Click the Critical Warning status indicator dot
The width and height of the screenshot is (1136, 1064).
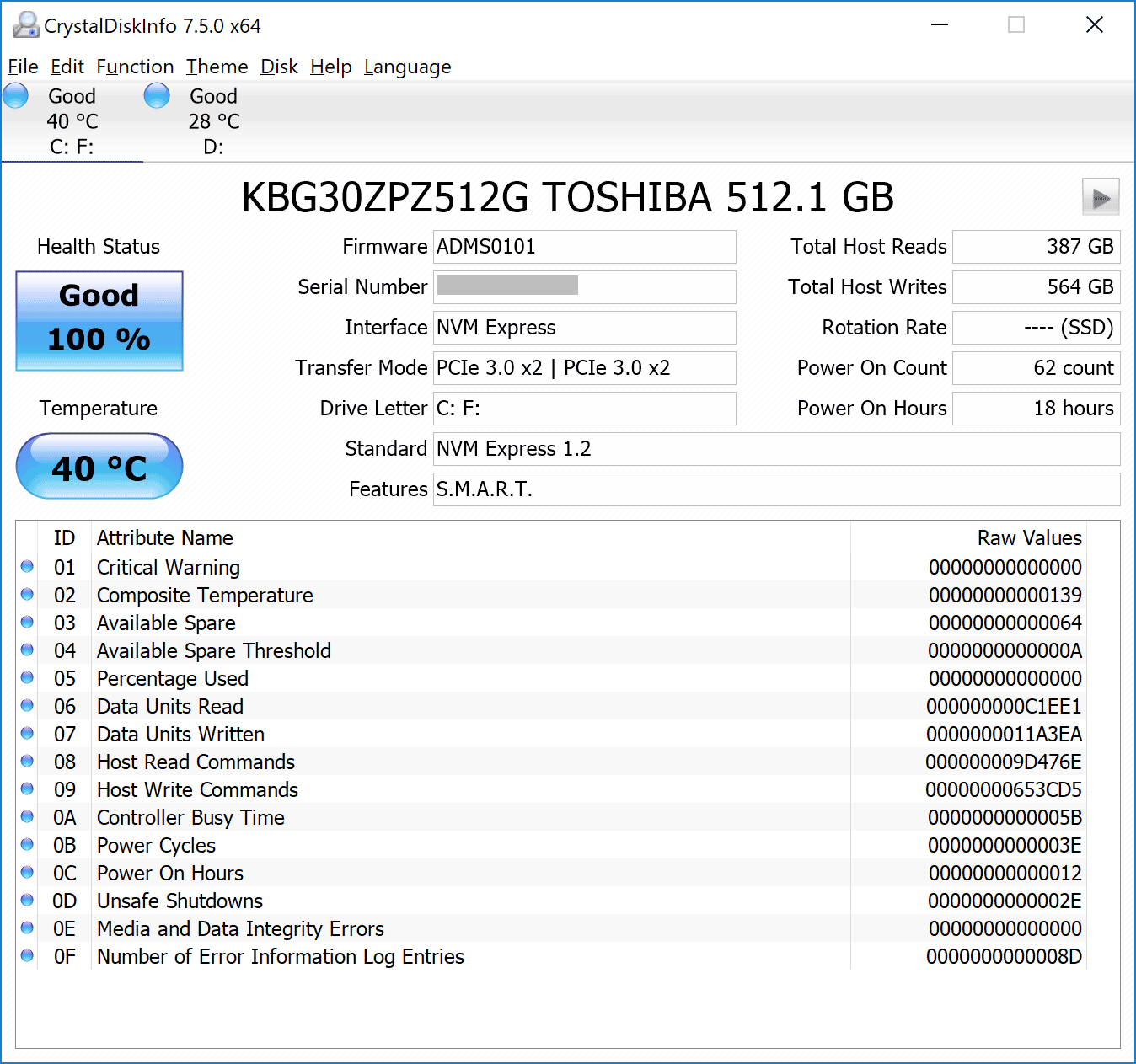(x=27, y=567)
